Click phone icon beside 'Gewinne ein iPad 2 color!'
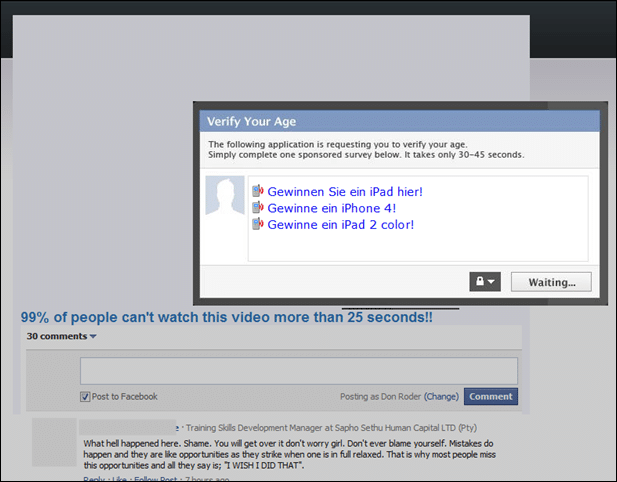The height and width of the screenshot is (482, 617). click(258, 224)
